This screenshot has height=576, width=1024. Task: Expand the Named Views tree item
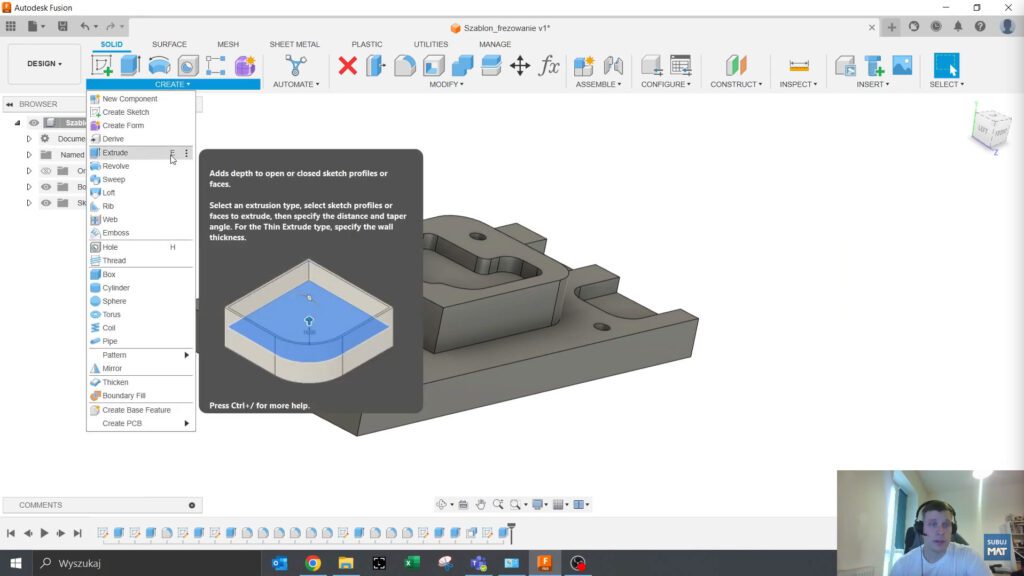click(29, 154)
